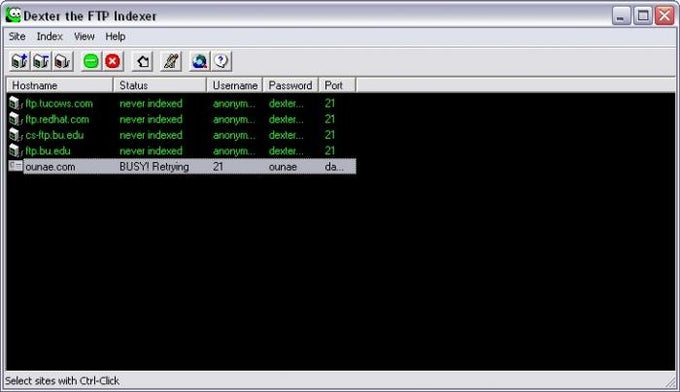
Task: Click never indexed status of cs-ftp.bu.edu
Action: pos(151,135)
